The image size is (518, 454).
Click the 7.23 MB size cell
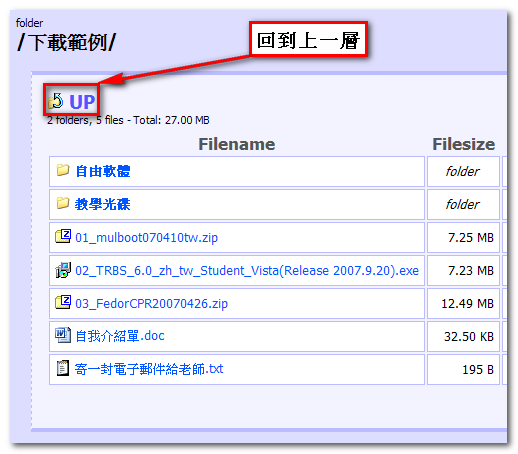click(x=463, y=271)
